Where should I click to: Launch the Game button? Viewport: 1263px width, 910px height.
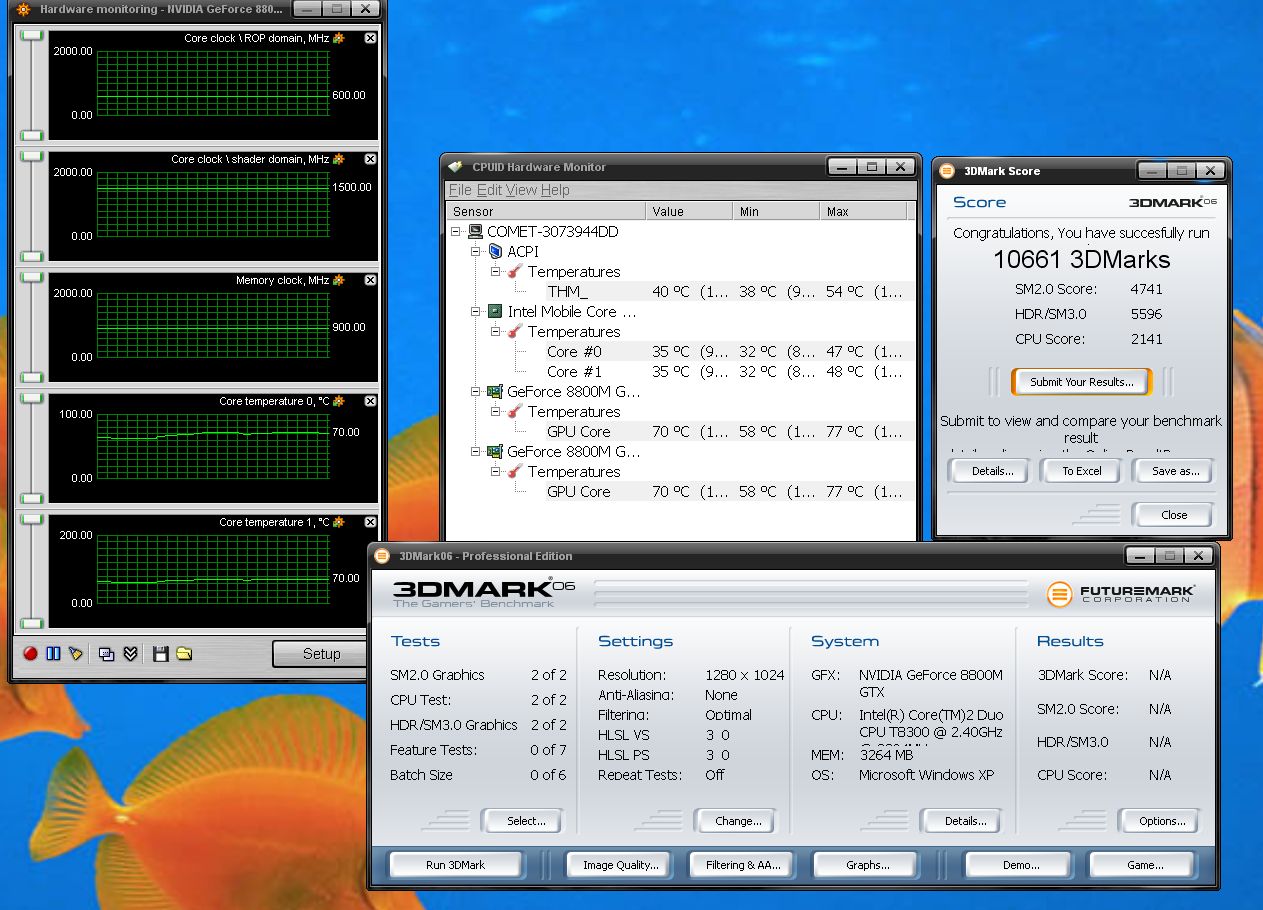point(1145,865)
